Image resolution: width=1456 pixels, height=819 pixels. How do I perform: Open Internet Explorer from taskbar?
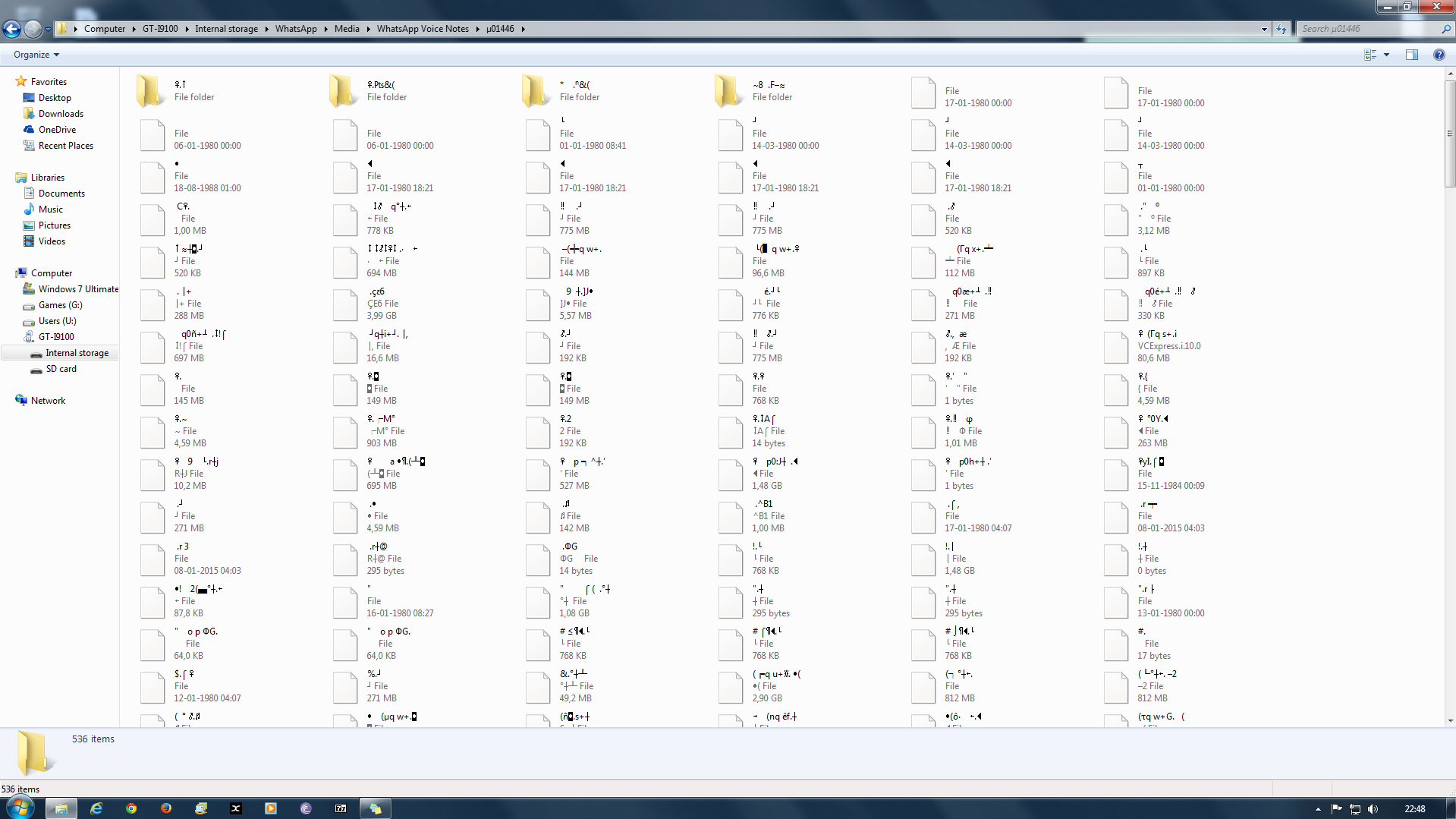[x=96, y=808]
